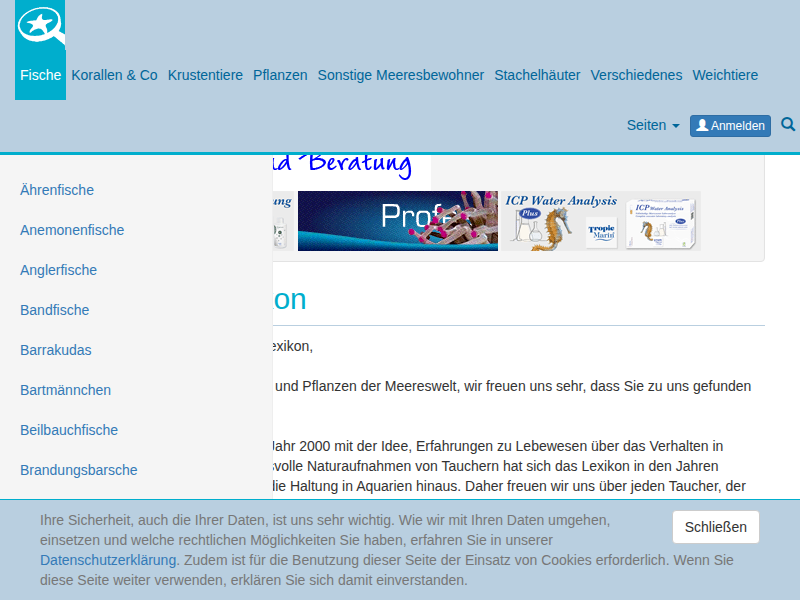Click the Anmelden login button
This screenshot has width=800, height=600.
(x=730, y=126)
